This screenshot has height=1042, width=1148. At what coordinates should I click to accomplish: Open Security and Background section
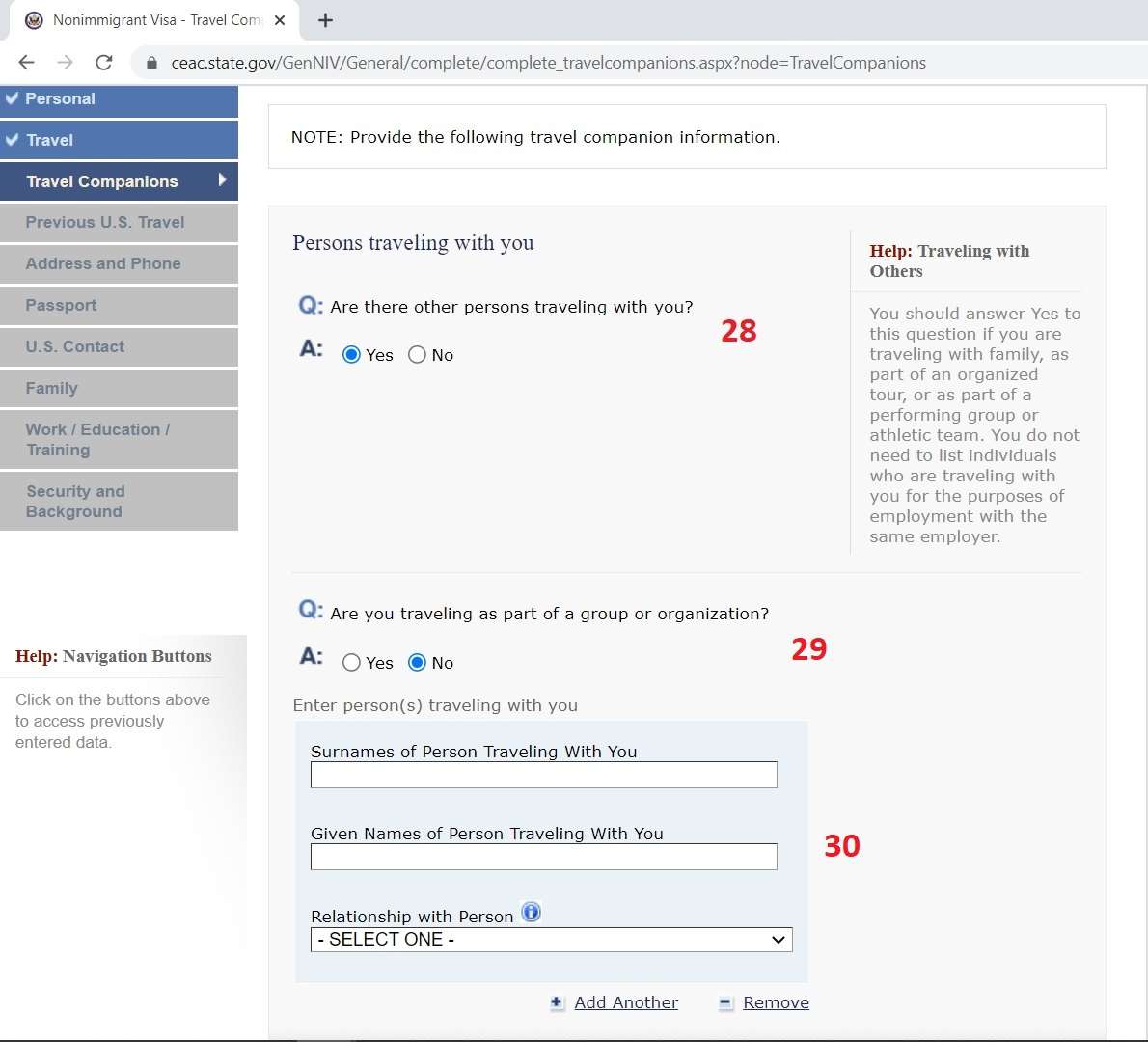click(x=119, y=501)
